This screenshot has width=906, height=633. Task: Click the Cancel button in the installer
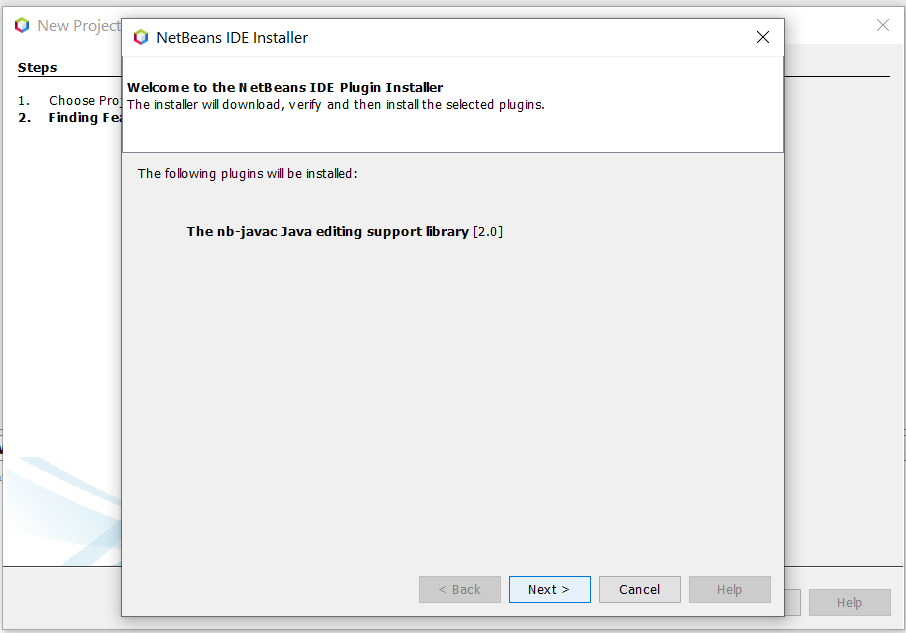pos(640,589)
